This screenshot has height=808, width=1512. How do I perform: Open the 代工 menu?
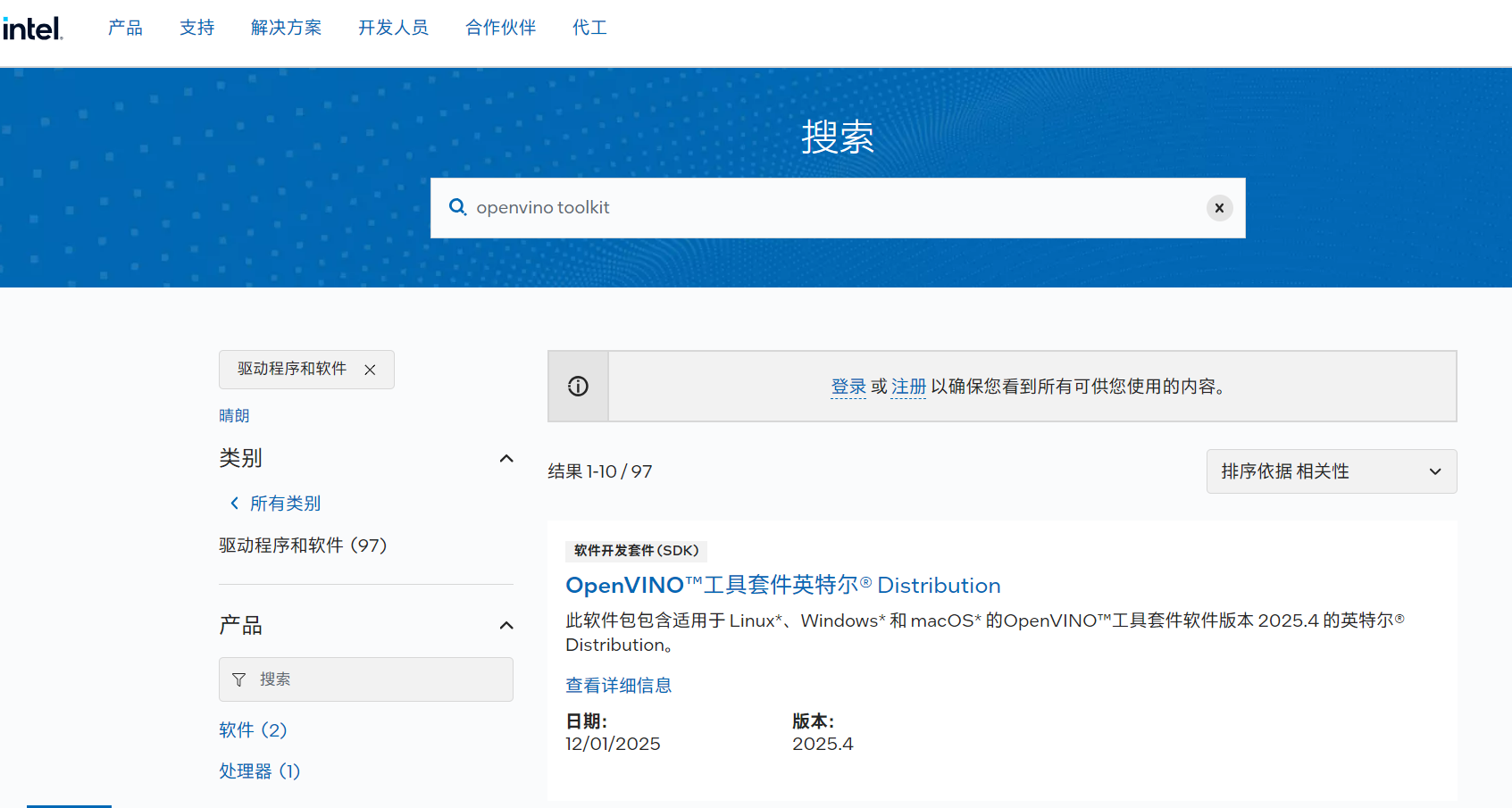click(589, 28)
